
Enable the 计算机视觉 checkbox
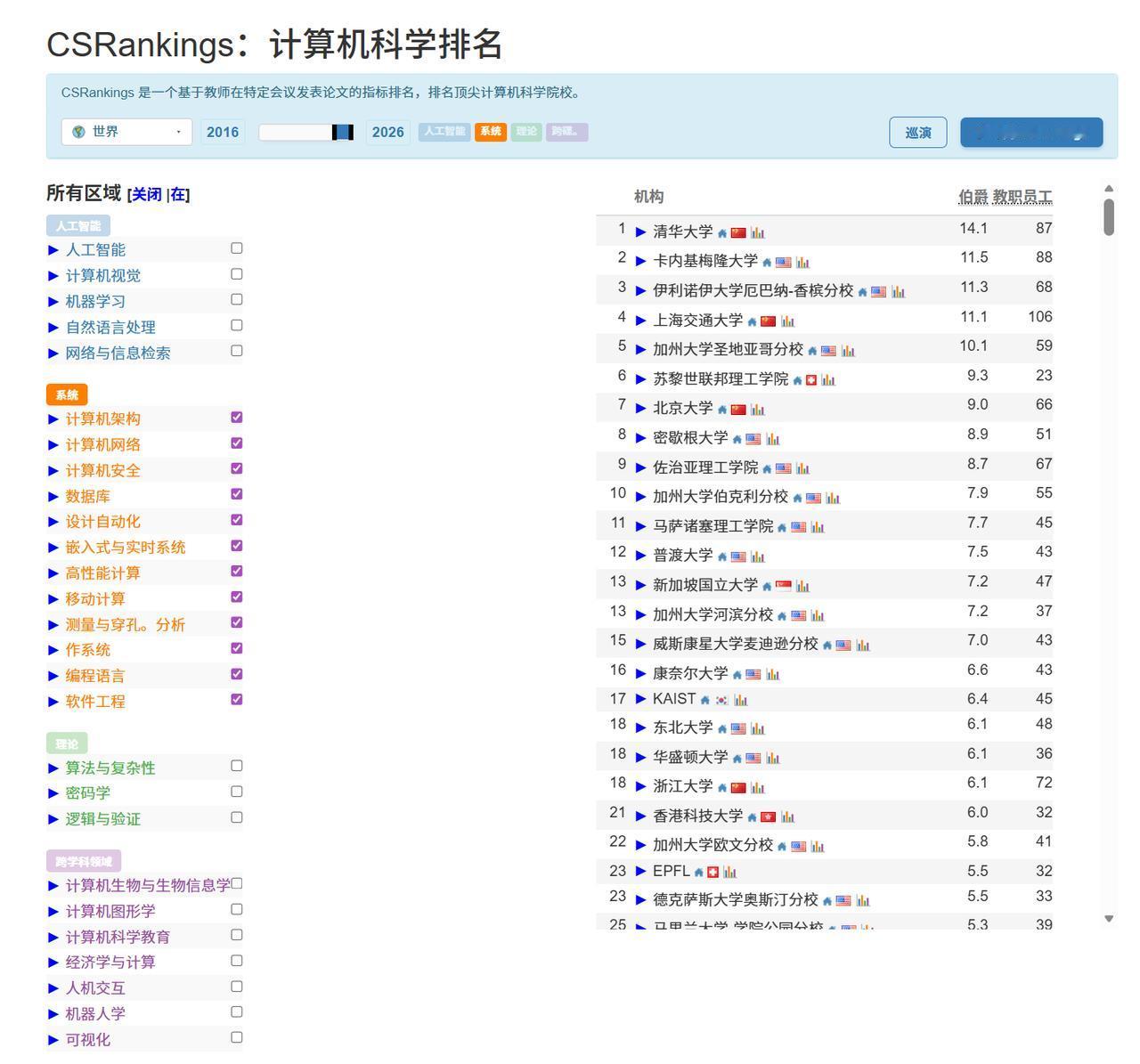pyautogui.click(x=237, y=274)
